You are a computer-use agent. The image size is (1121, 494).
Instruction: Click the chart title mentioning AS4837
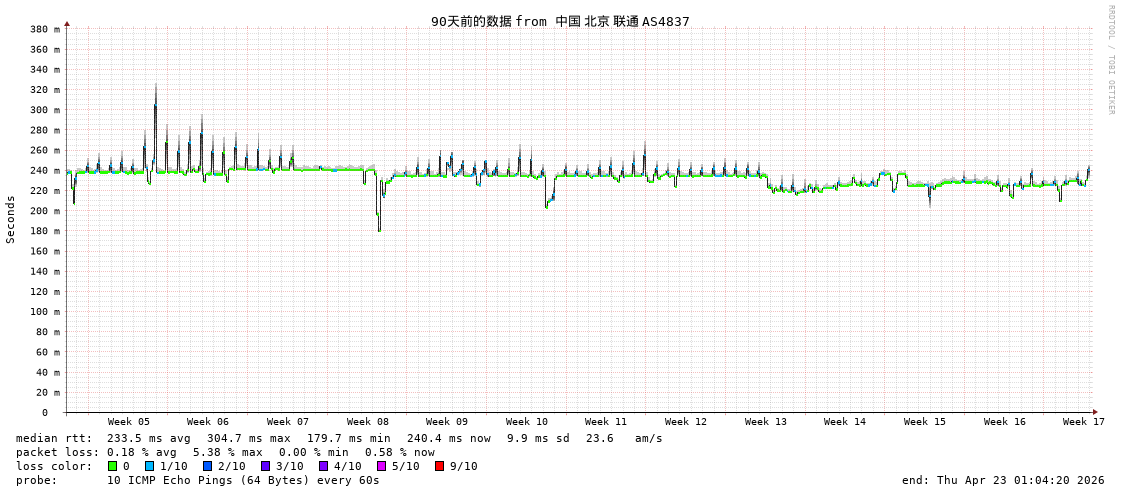560,21
